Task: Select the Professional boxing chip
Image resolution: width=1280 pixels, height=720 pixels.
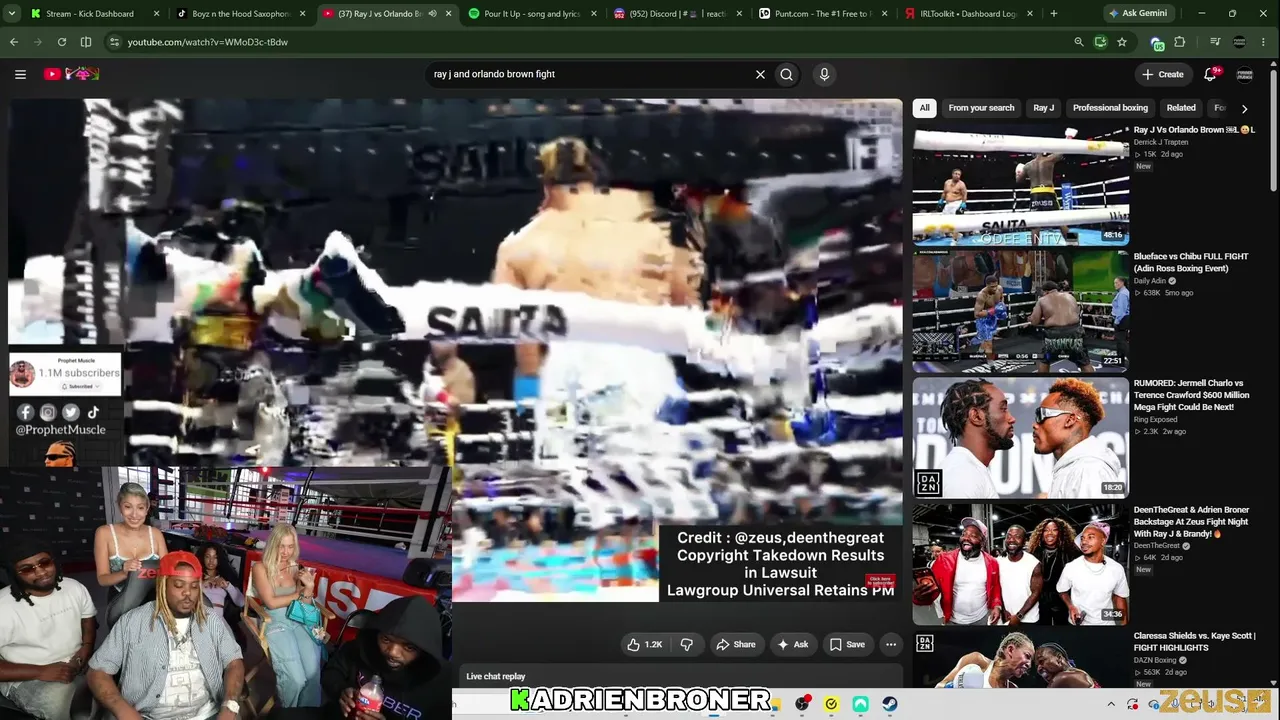Action: (x=1110, y=108)
